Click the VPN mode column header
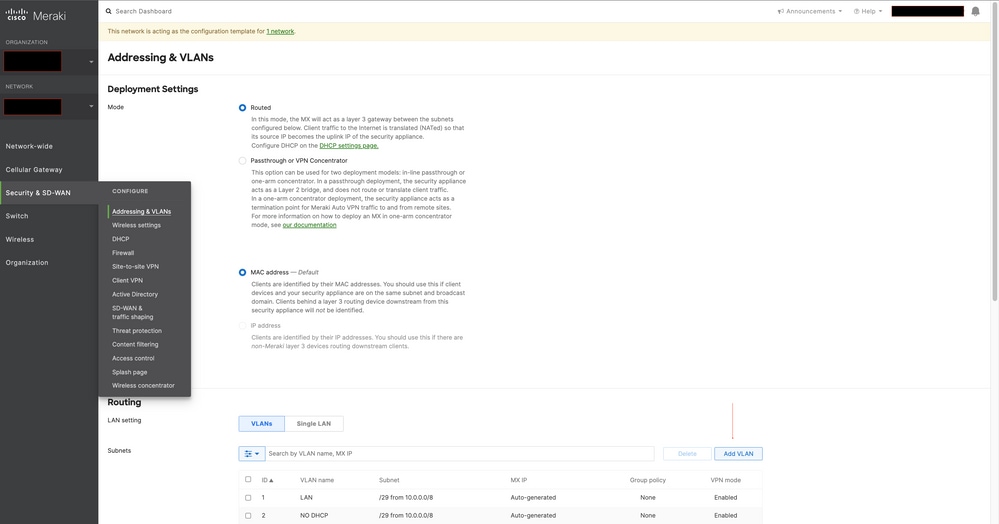 tap(726, 480)
